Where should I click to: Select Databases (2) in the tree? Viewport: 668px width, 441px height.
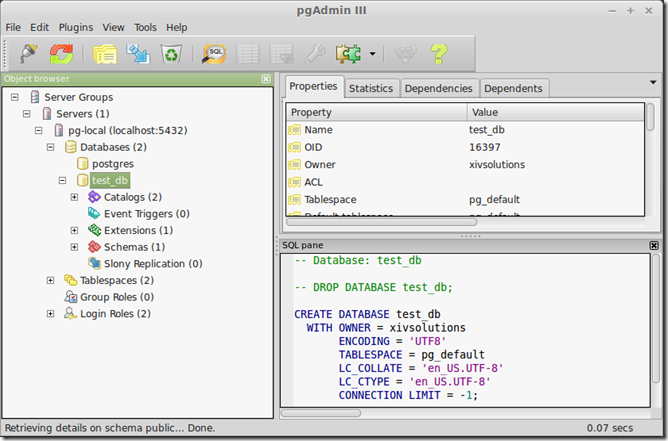(x=113, y=147)
